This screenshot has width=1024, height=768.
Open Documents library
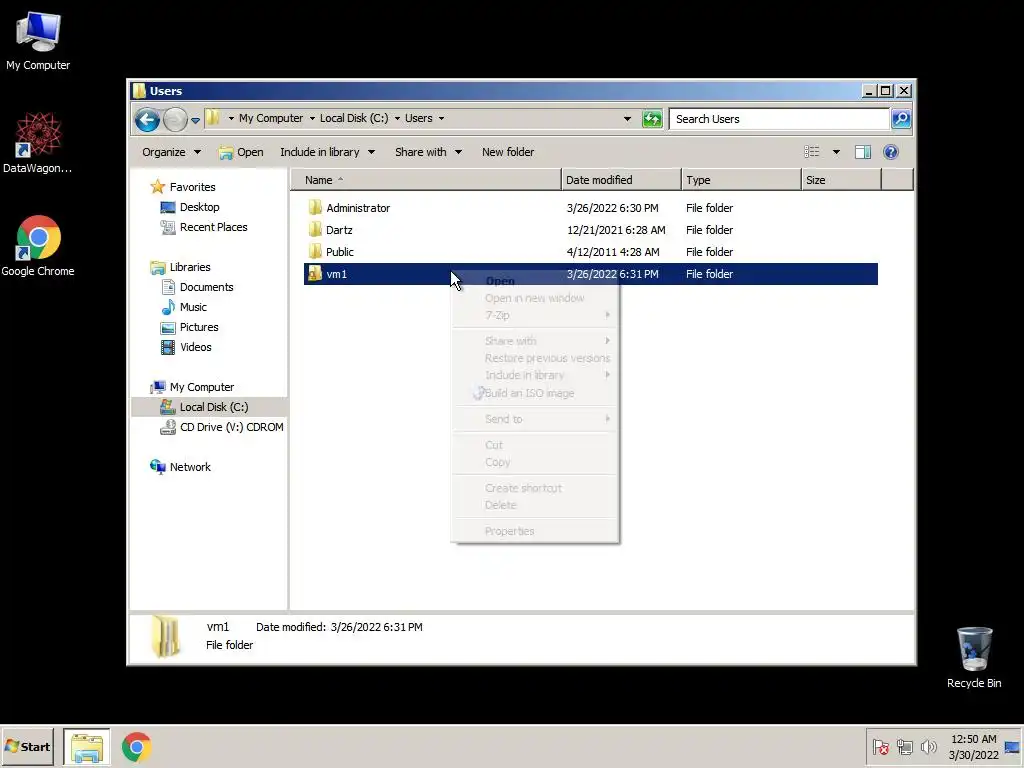206,287
